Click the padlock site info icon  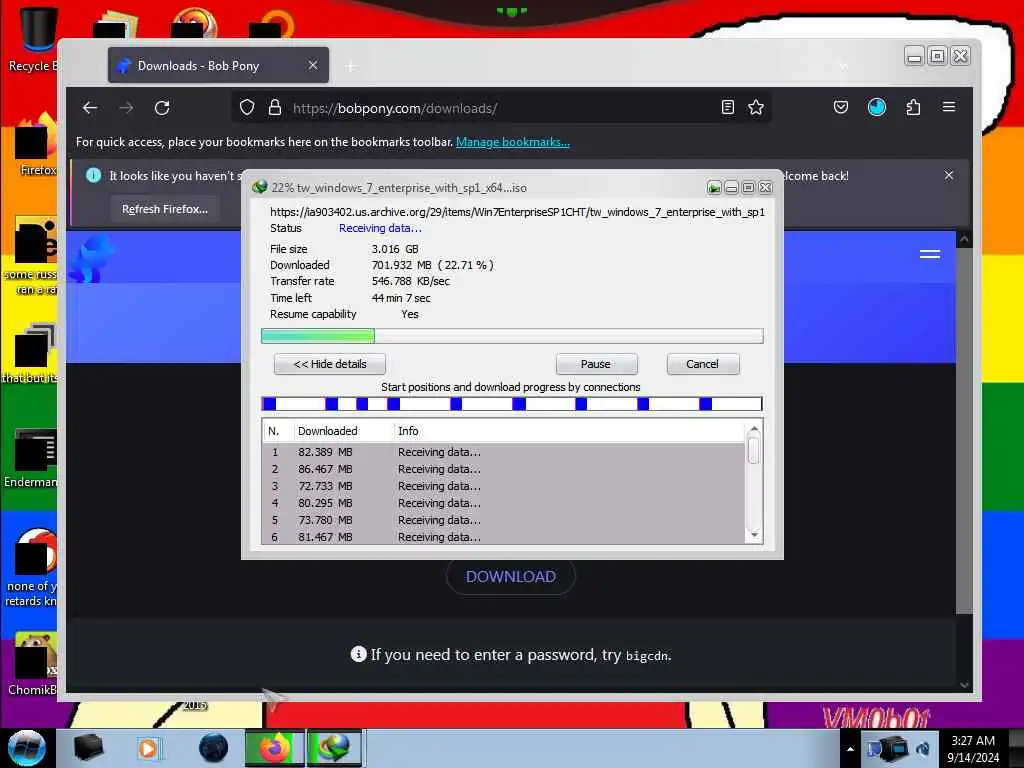[275, 108]
